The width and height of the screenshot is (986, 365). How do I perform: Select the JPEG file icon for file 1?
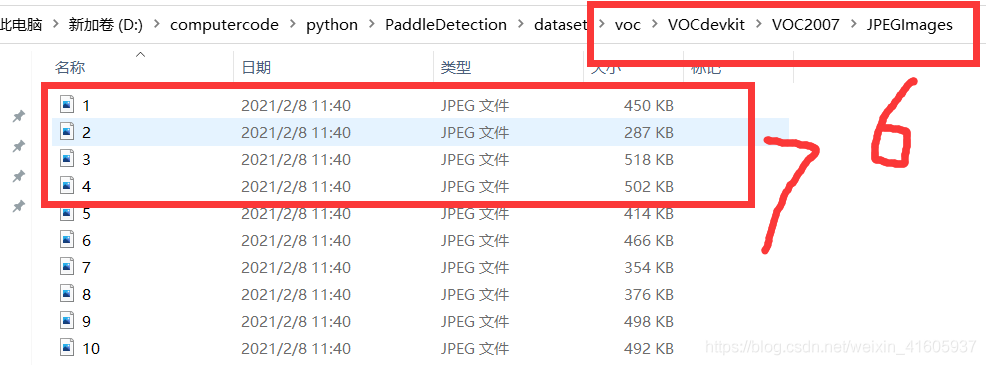67,104
